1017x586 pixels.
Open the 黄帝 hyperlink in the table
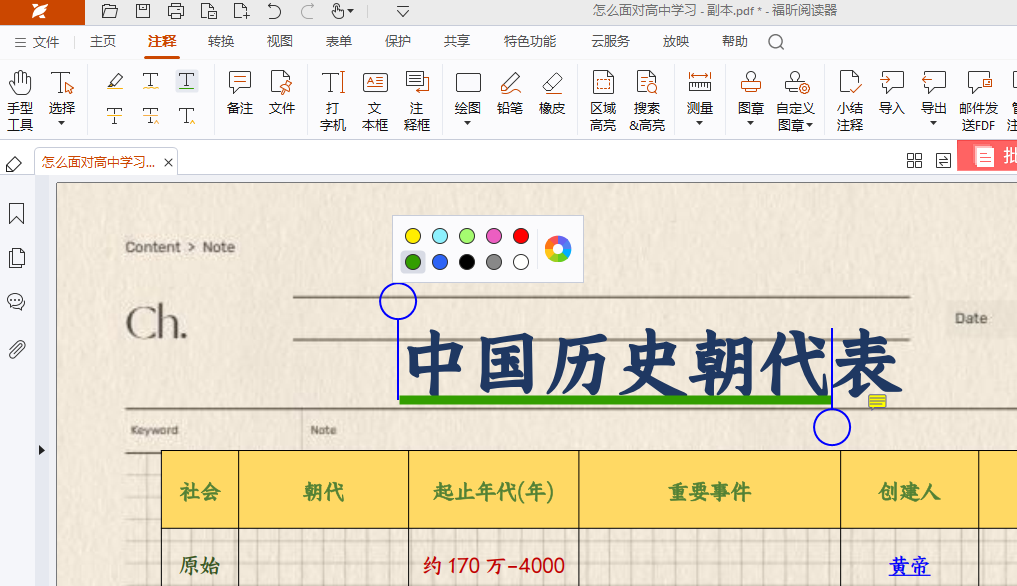pyautogui.click(x=909, y=566)
